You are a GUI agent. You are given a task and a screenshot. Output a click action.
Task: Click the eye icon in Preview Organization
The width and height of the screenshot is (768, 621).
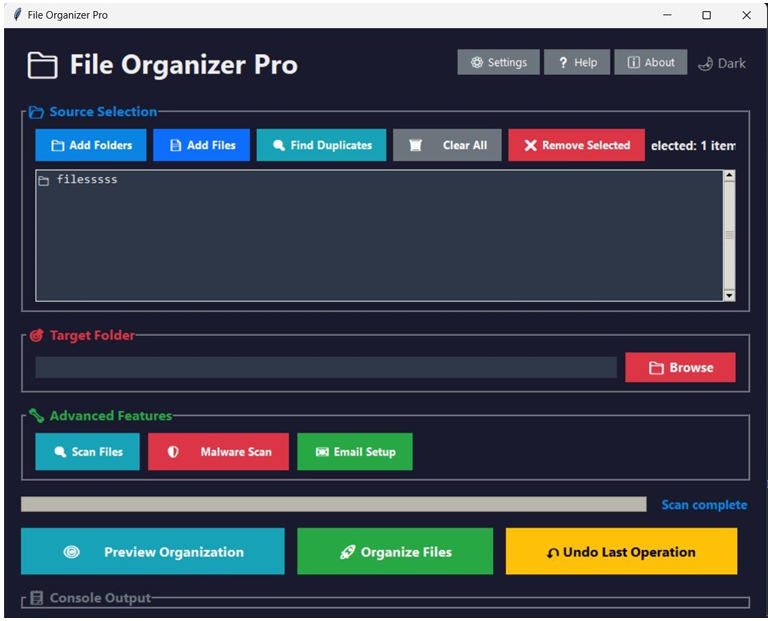[x=72, y=552]
